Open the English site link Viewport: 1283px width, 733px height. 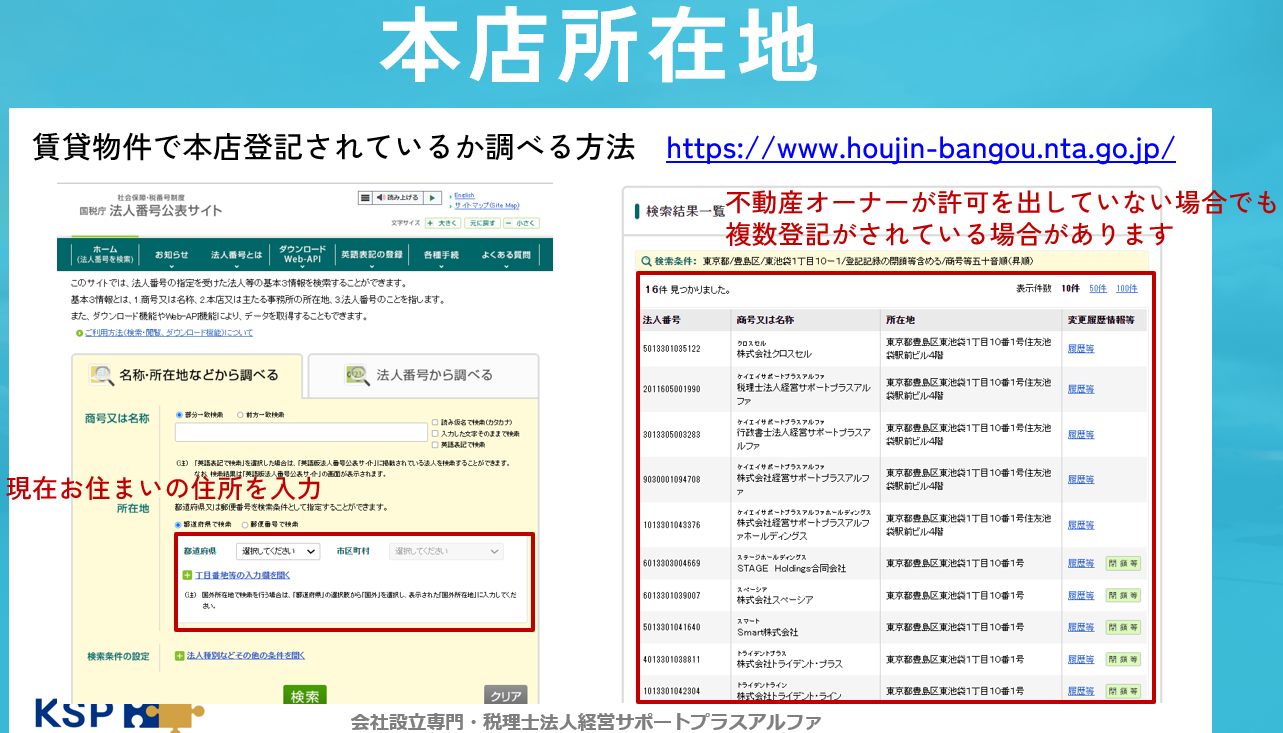click(x=464, y=195)
